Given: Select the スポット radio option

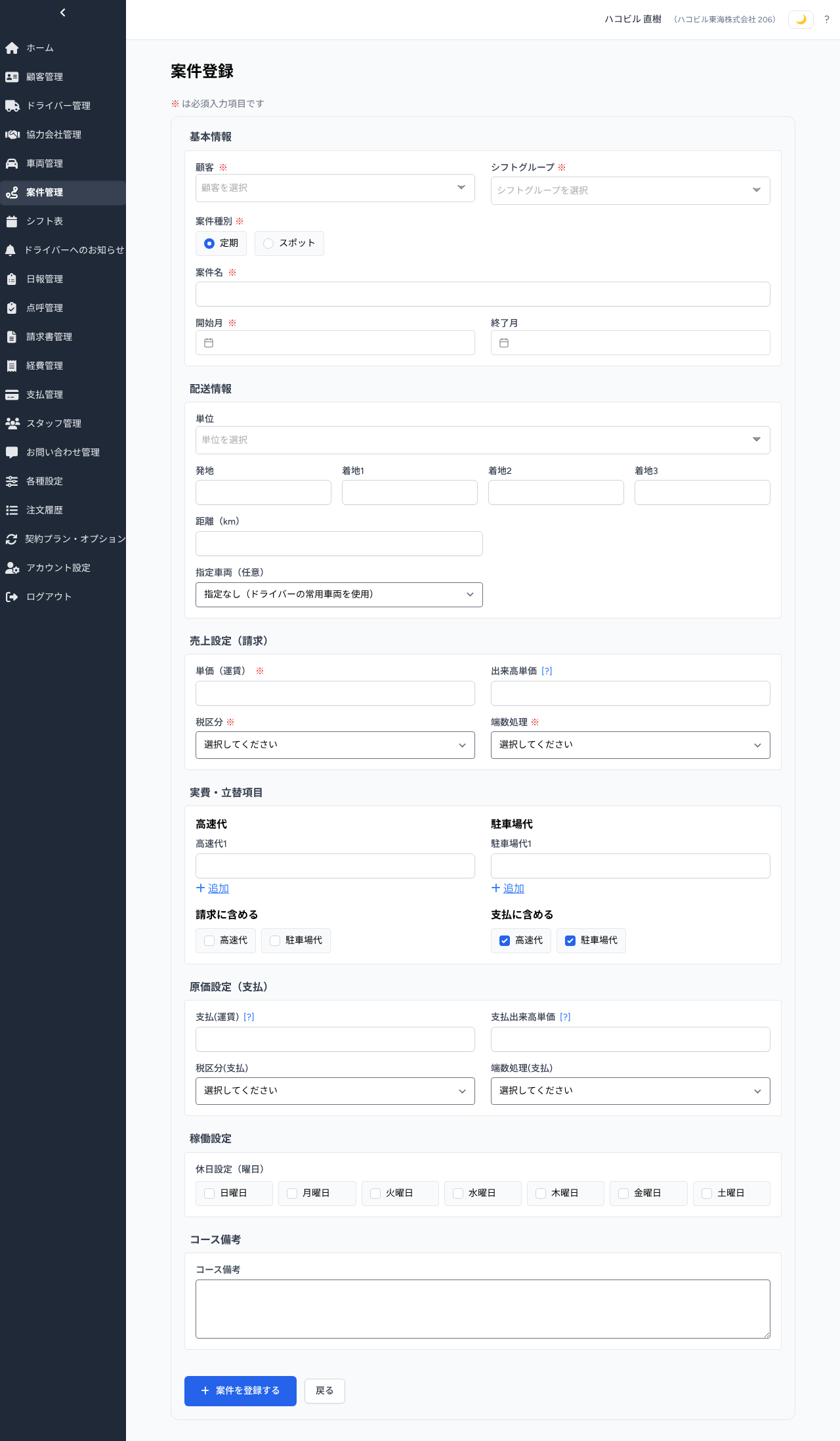Looking at the screenshot, I should click(x=289, y=244).
